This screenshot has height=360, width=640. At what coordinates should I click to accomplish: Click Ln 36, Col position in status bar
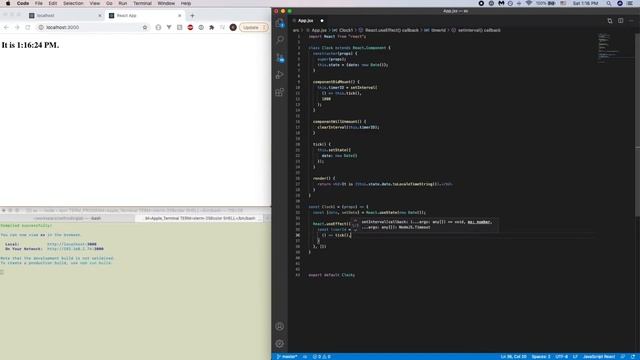pyautogui.click(x=513, y=356)
